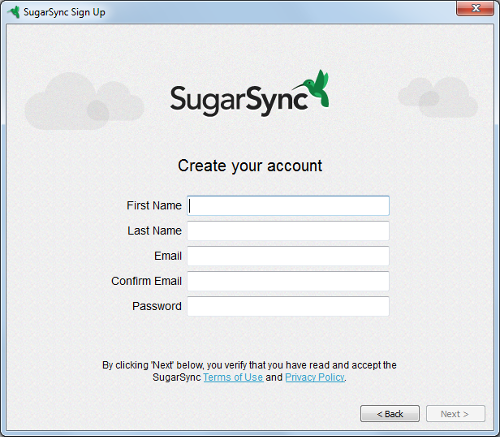Open the Privacy Policy link
500x437 pixels.
(315, 377)
